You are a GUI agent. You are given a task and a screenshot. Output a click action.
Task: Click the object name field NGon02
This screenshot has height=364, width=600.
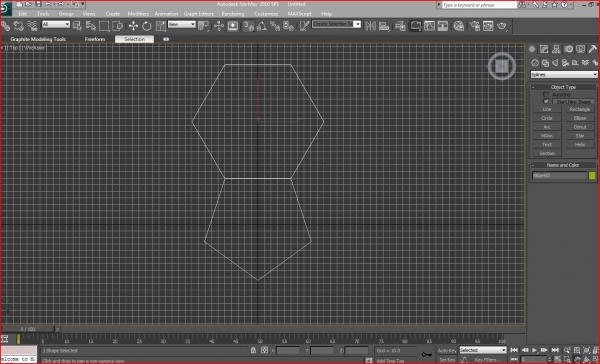pos(559,176)
